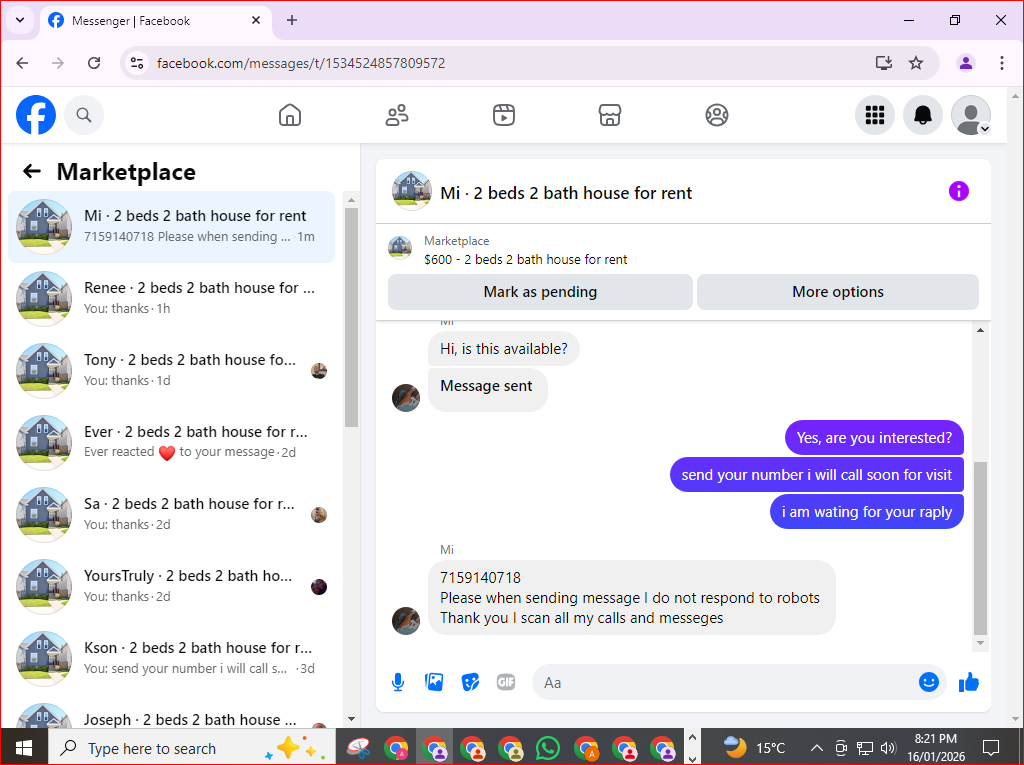Screen dimensions: 1024x765
Task: Click Mi's avatar beside the 7159140718 message
Action: [x=406, y=621]
